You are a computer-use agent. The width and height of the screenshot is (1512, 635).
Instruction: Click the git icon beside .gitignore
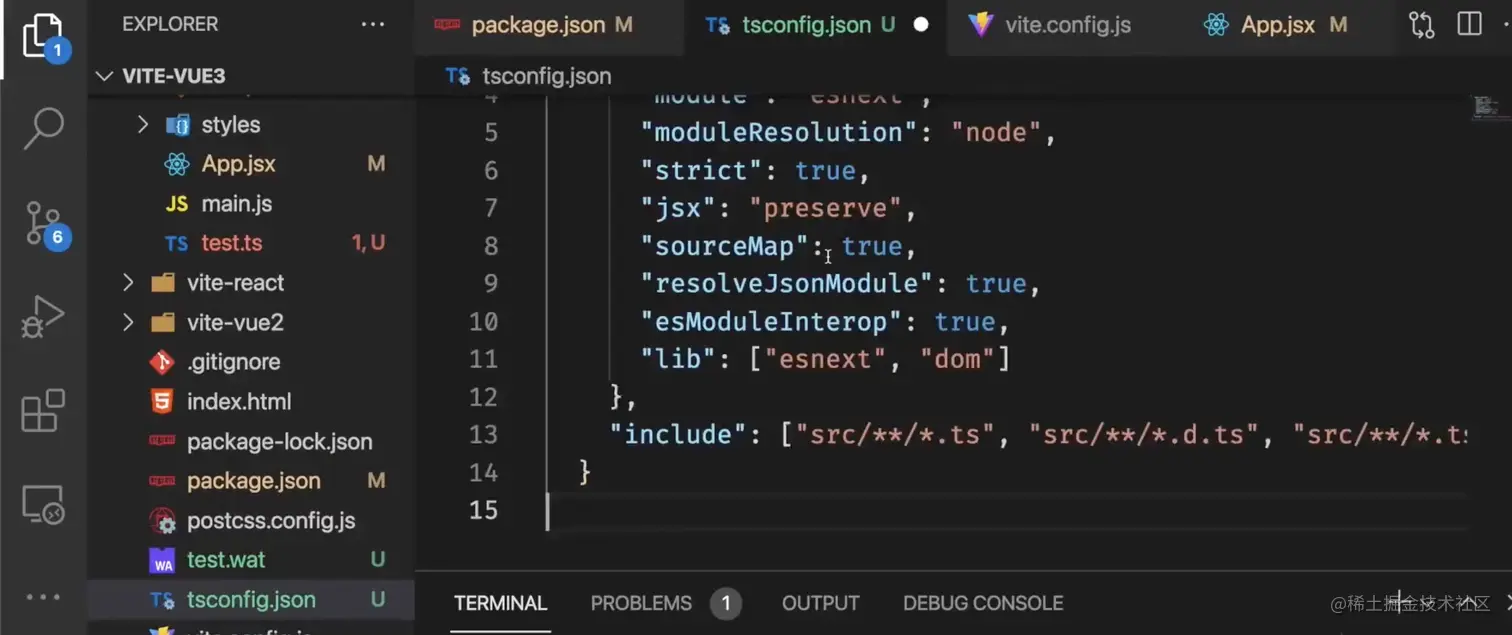coord(162,362)
